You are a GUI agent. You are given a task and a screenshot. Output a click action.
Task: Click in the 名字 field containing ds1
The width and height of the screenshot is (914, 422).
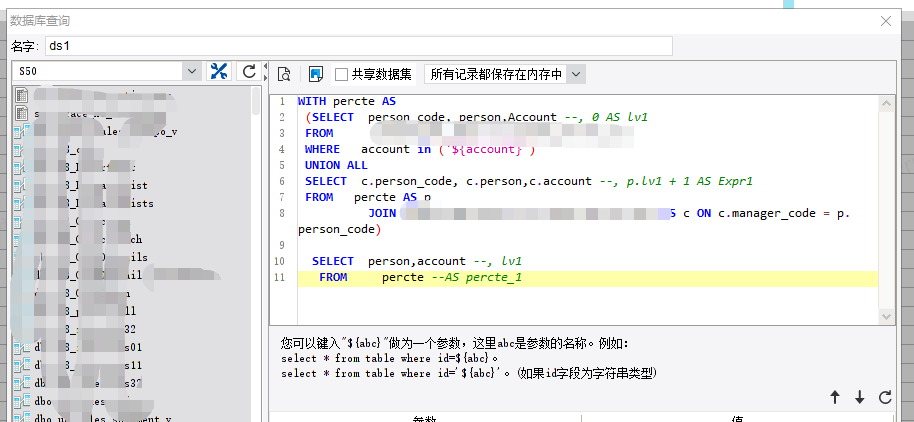coord(360,46)
